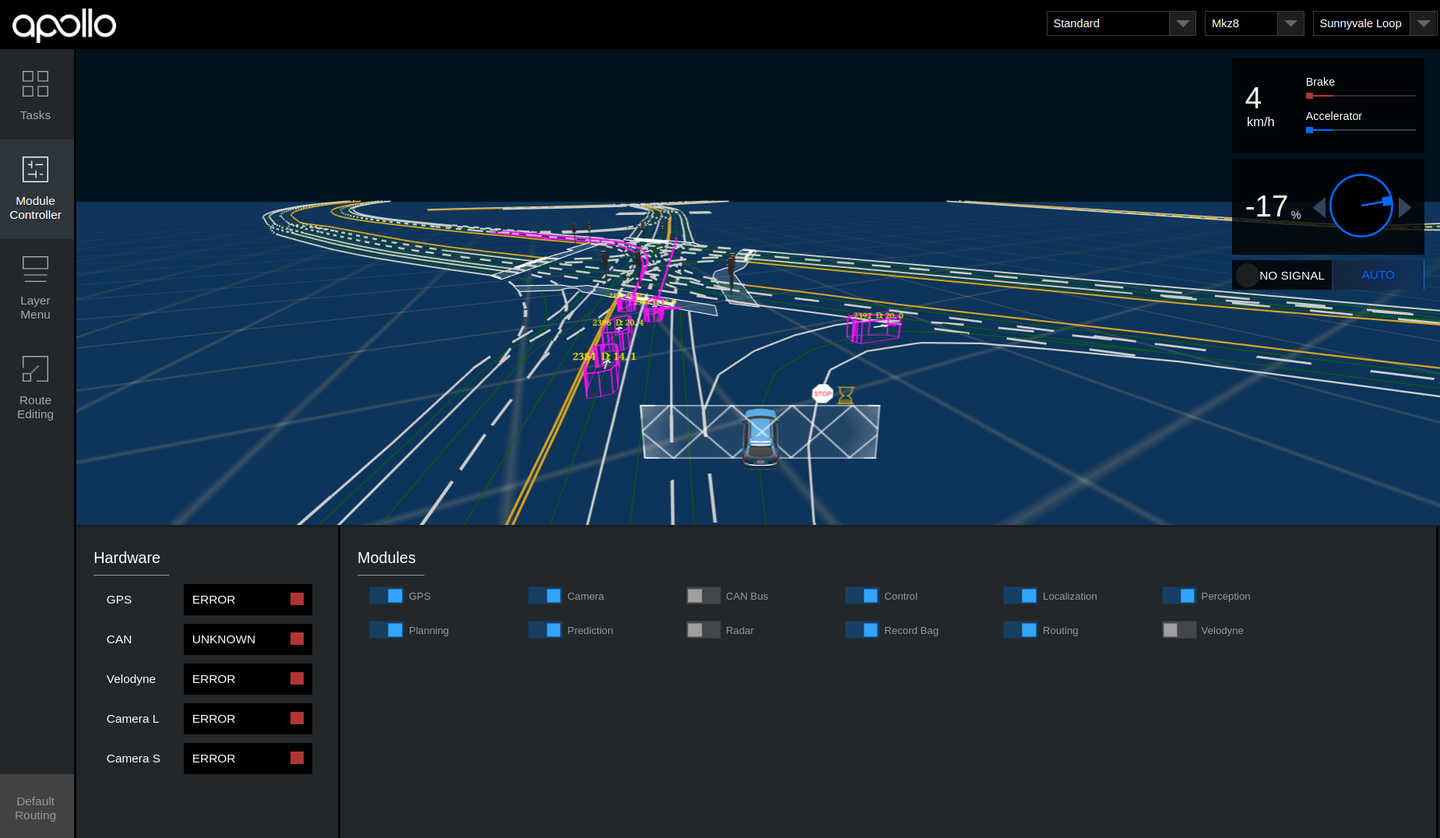Viewport: 1440px width, 838px height.
Task: Click the Default Routing button
Action: pyautogui.click(x=36, y=807)
